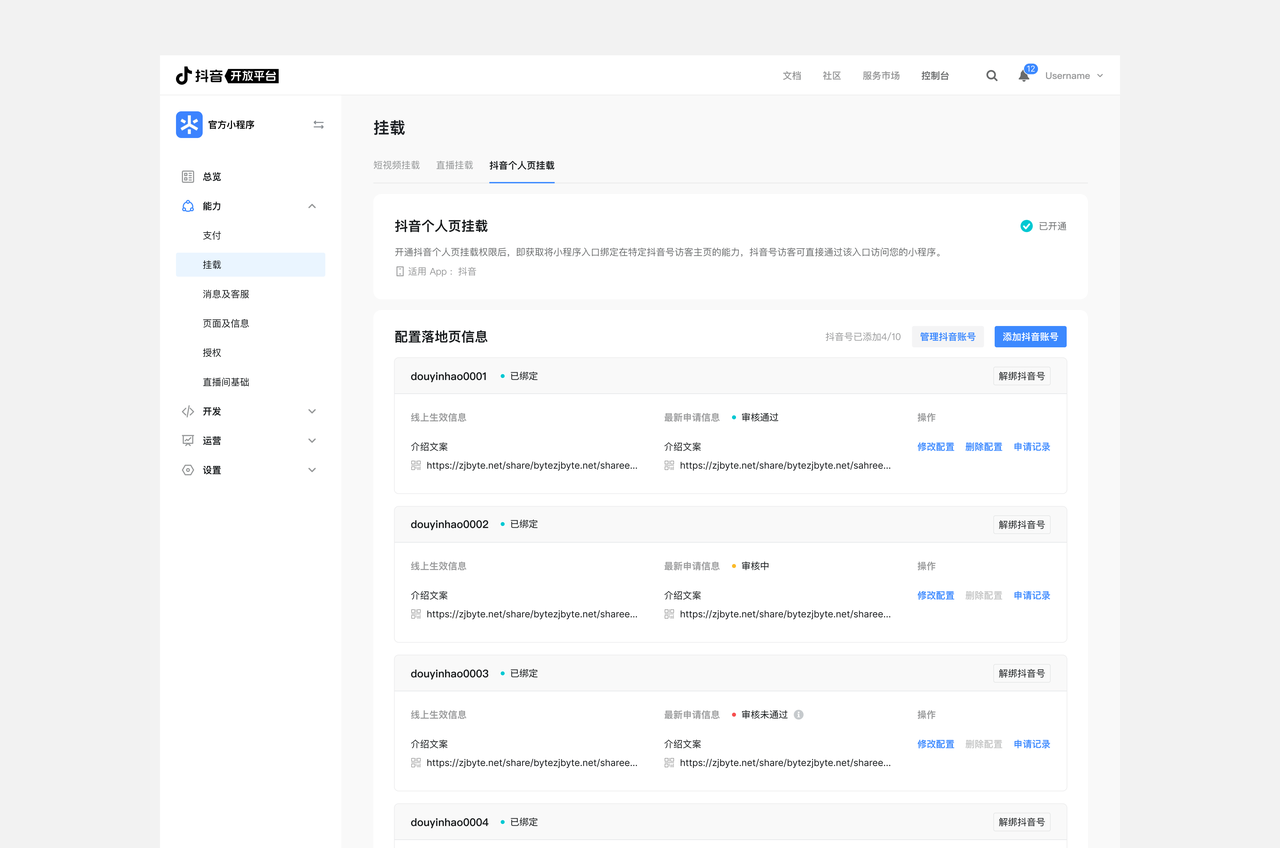Click douyinhao0002 最新申请信息 URL text
The width and height of the screenshot is (1280, 848).
click(x=785, y=614)
